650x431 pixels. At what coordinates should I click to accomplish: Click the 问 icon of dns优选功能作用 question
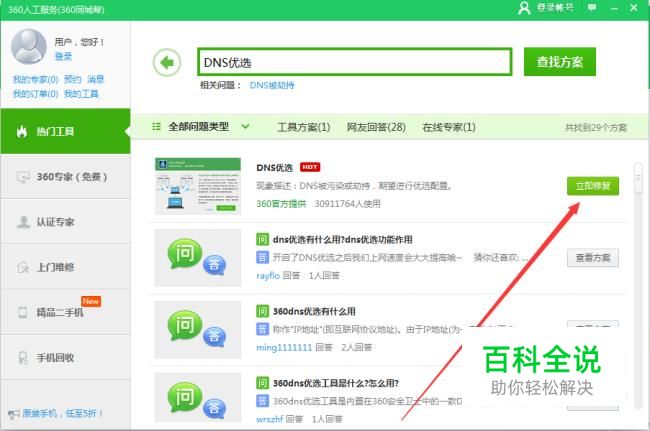click(262, 239)
